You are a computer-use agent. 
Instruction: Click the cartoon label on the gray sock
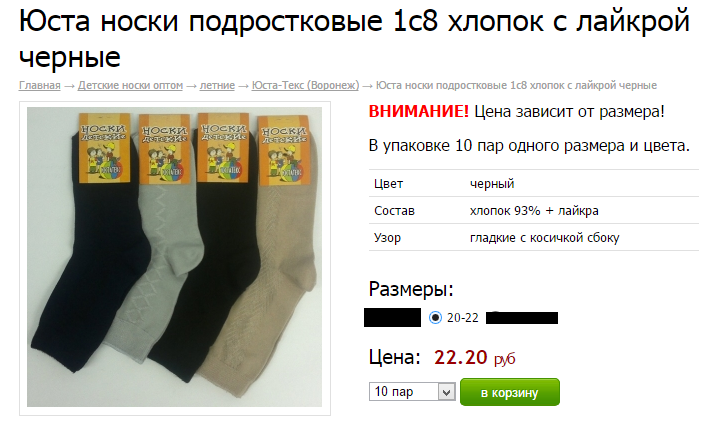point(164,149)
